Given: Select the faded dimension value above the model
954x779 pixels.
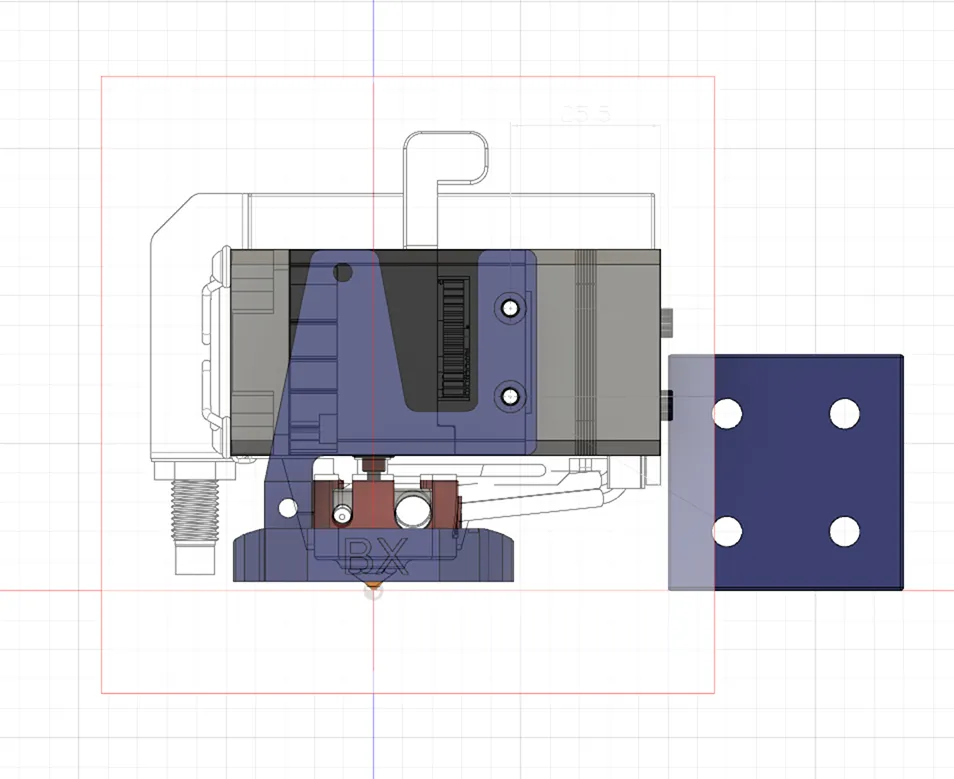Looking at the screenshot, I should coord(585,115).
